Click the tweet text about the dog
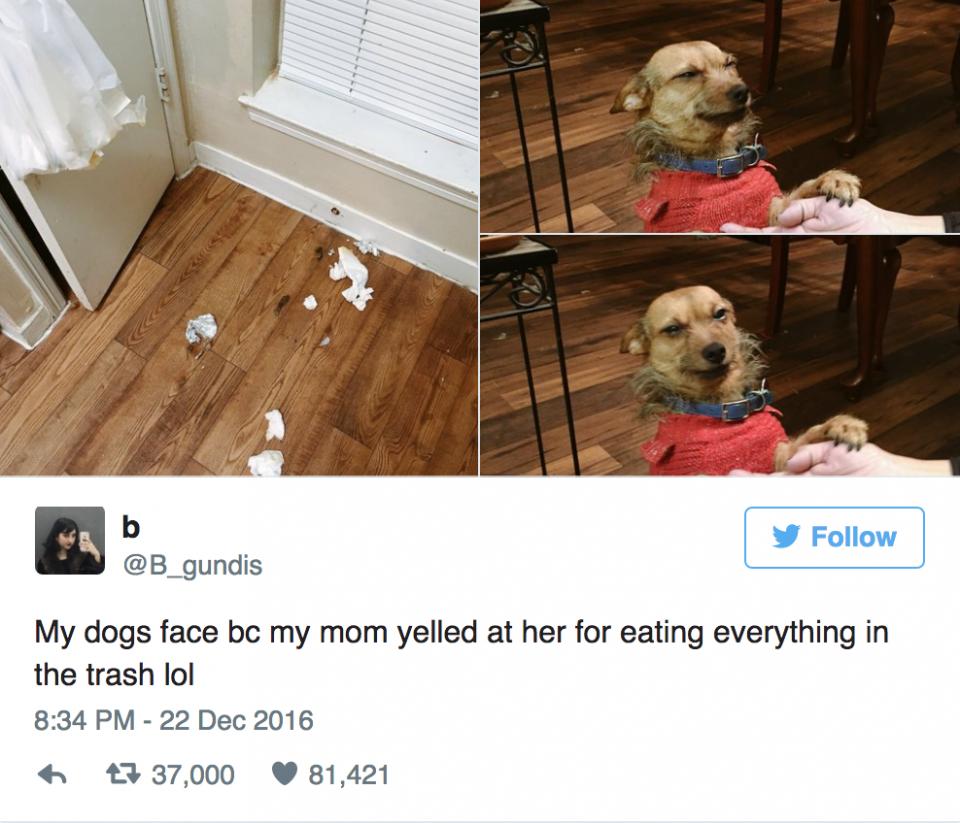This screenshot has height=823, width=960. (x=461, y=653)
